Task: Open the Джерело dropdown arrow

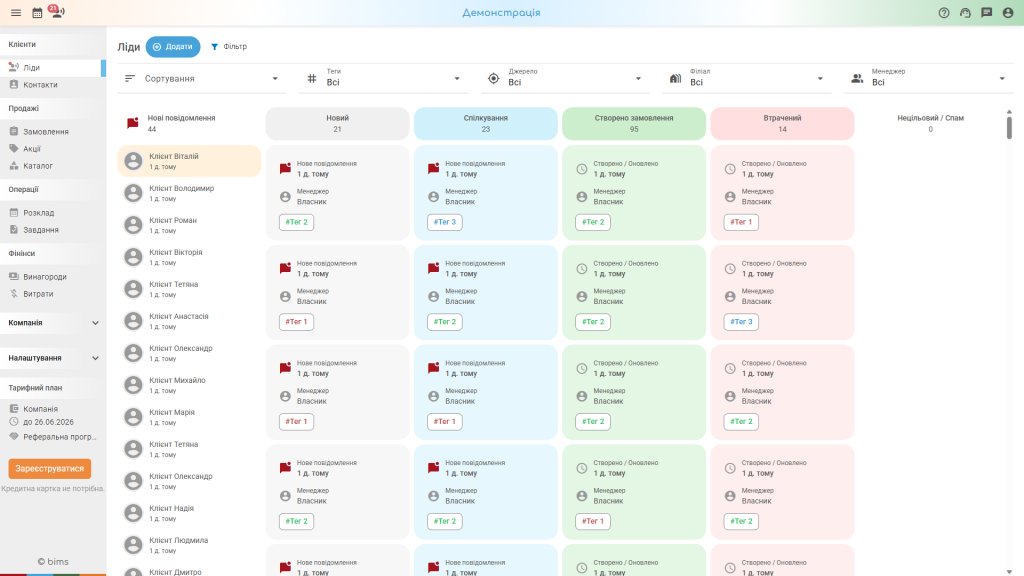Action: [638, 78]
